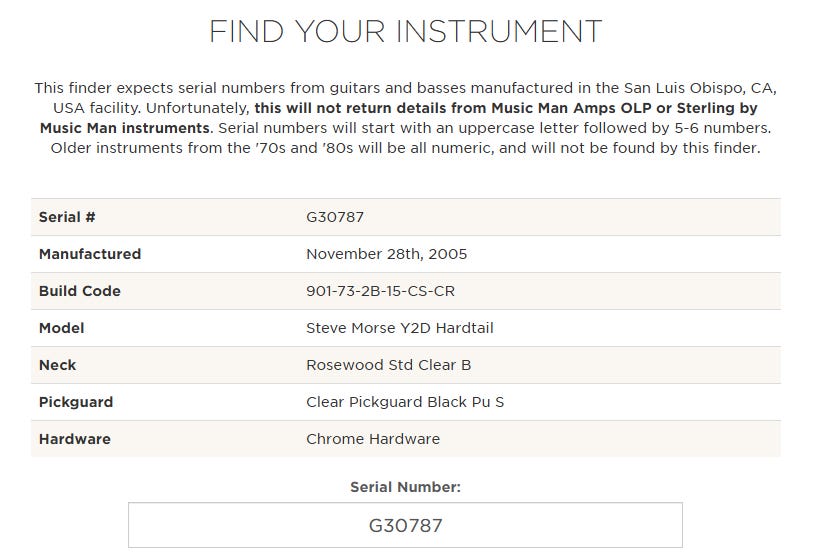The height and width of the screenshot is (556, 822).
Task: Select the "Model" row label
Action: click(62, 328)
